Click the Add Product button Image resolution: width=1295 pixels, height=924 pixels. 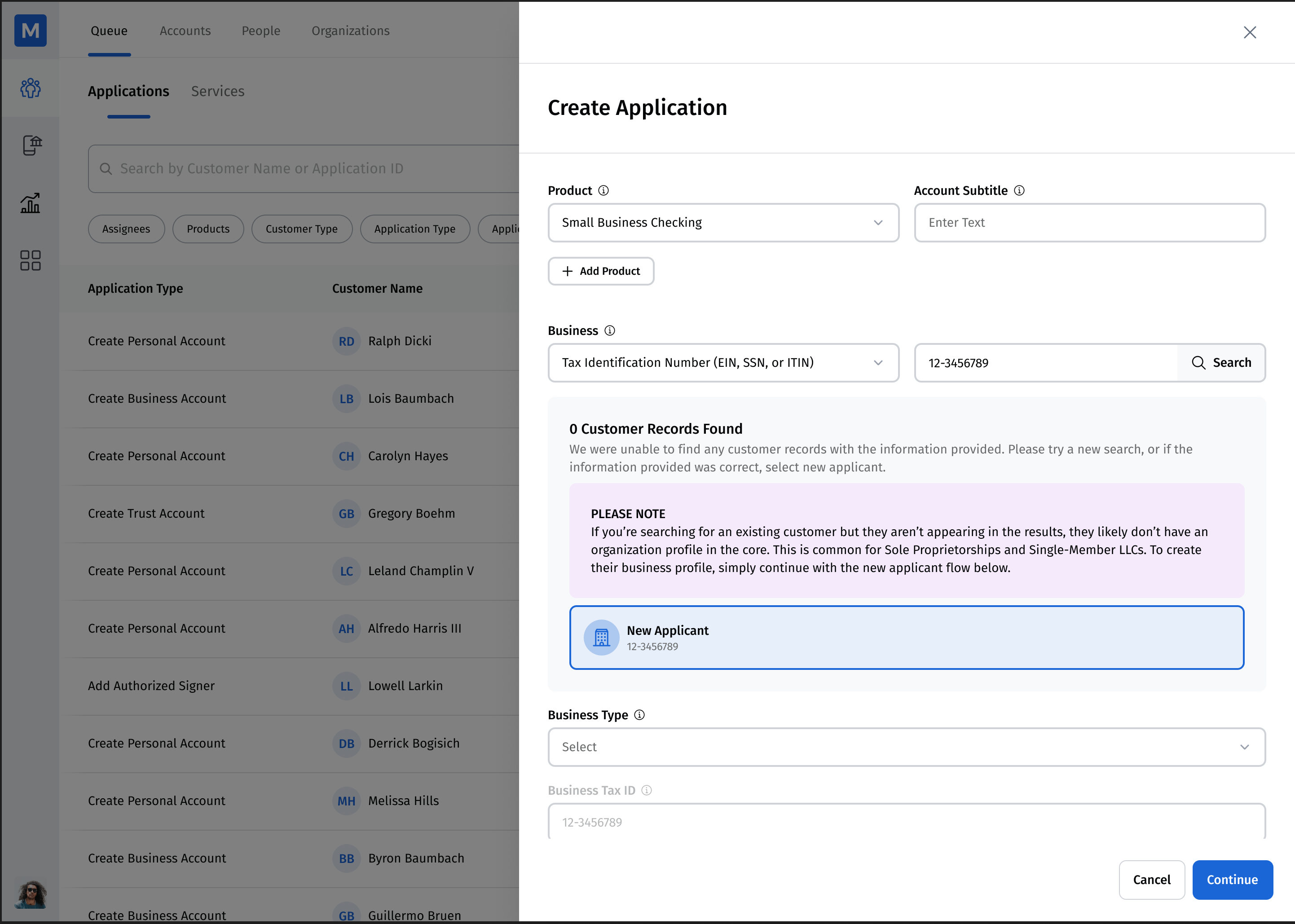[601, 271]
